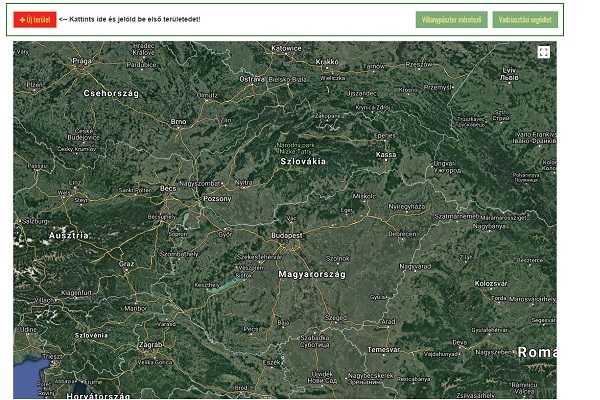Click the Ausztria country label
Viewport: 600px width, 400px height.
coord(69,235)
